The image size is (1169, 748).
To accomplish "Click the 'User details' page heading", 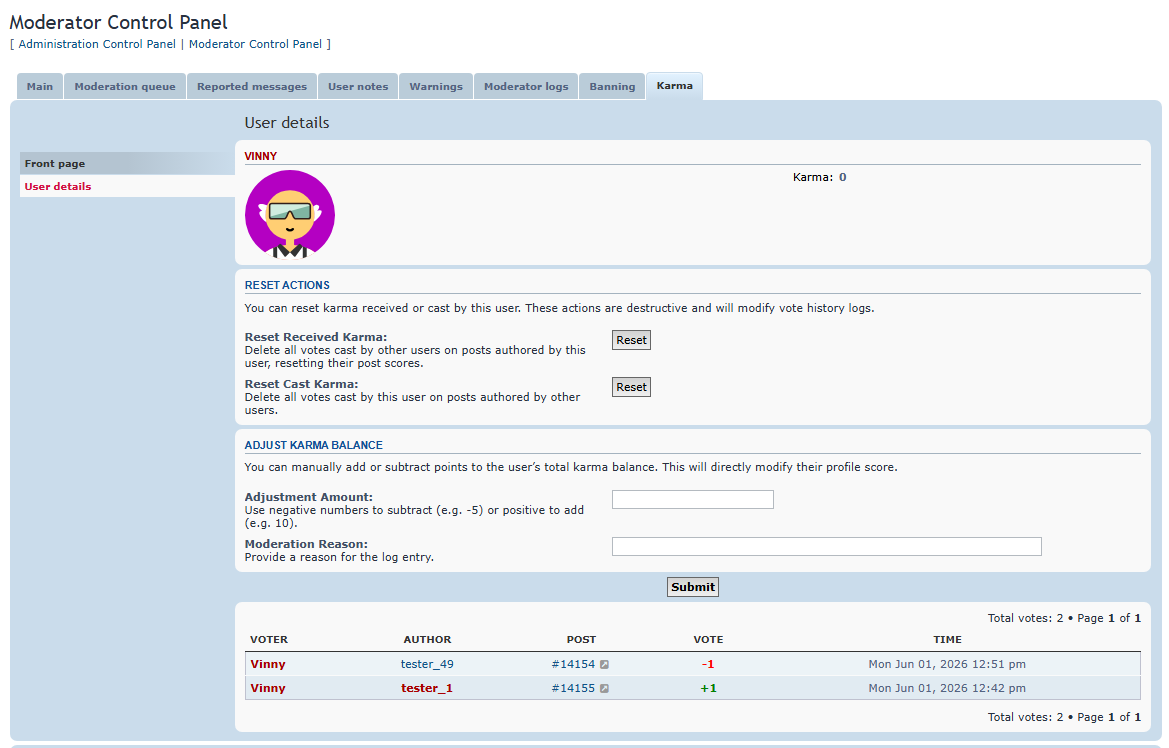I will pyautogui.click(x=287, y=123).
